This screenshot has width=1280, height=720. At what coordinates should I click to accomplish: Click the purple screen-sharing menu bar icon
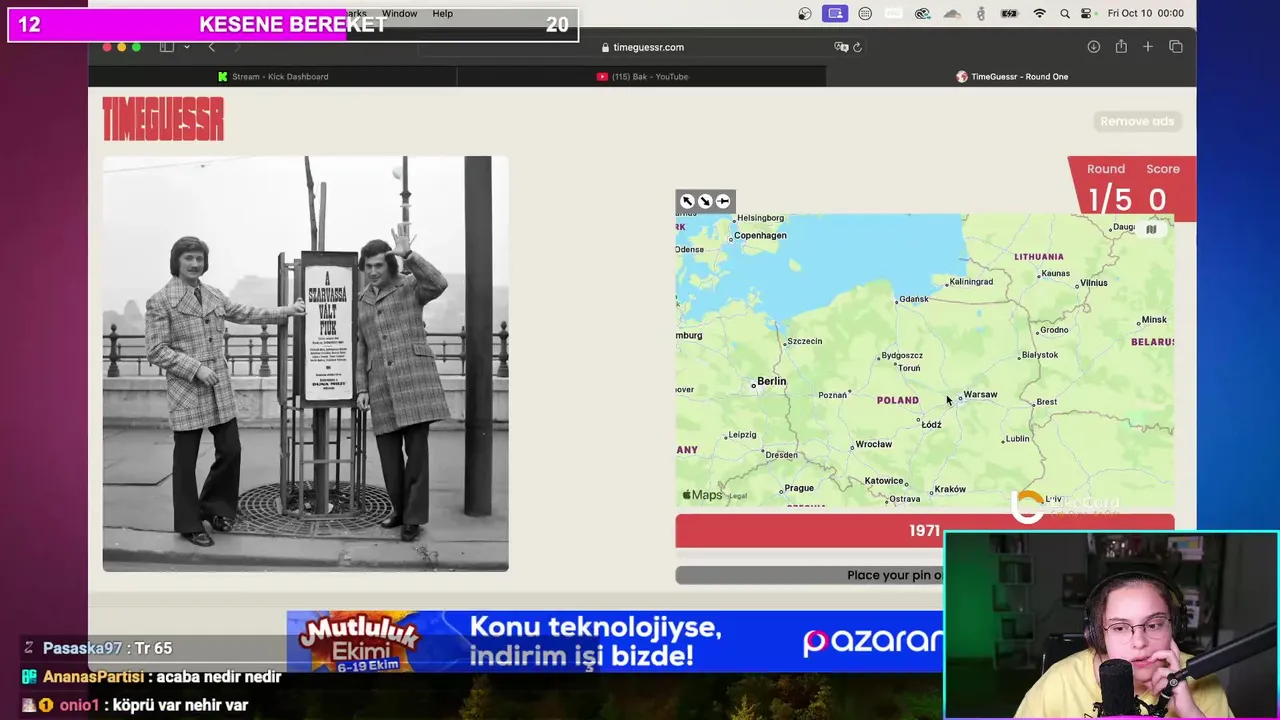point(835,13)
